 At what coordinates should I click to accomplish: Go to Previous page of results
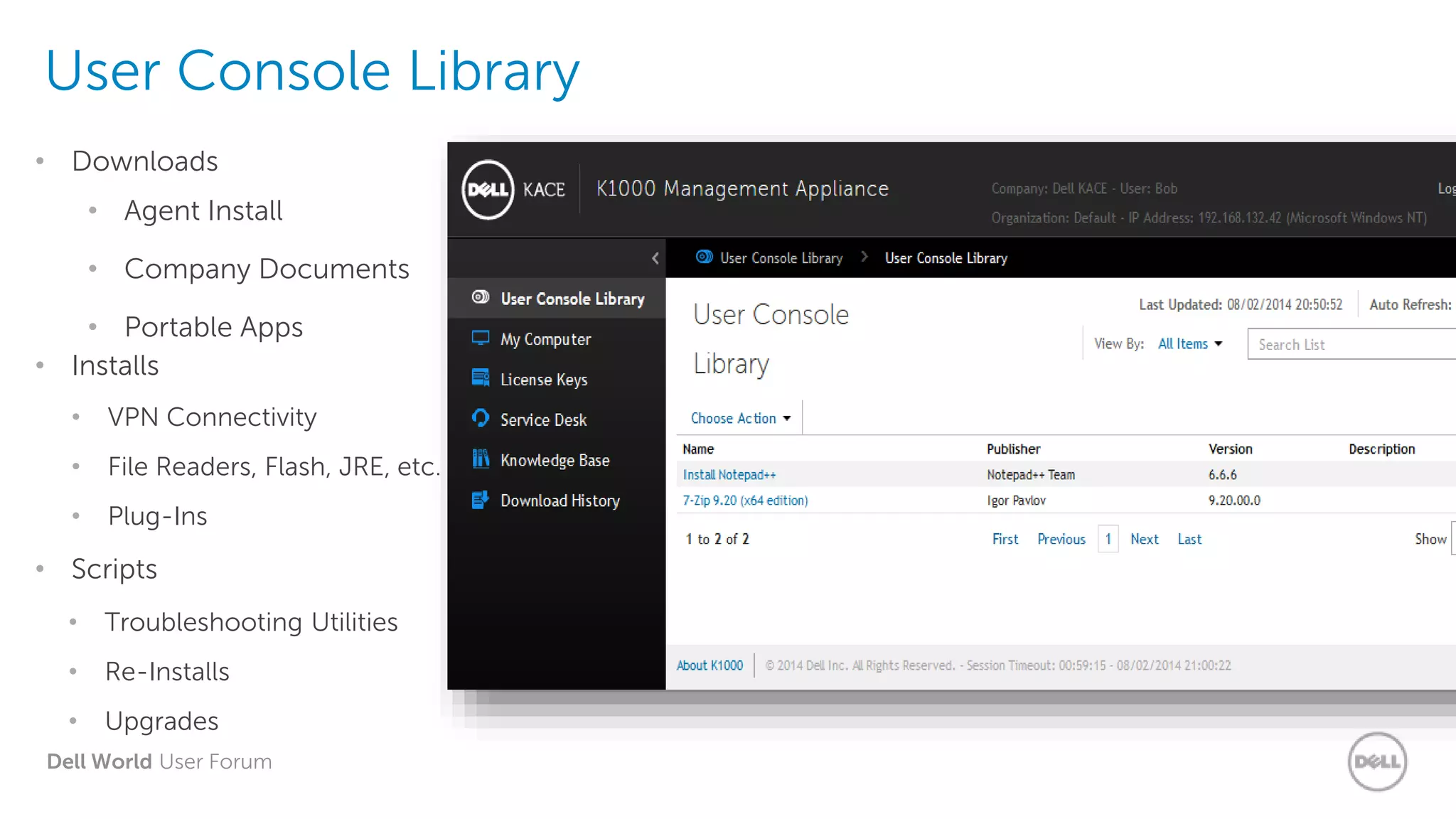pyautogui.click(x=1061, y=540)
